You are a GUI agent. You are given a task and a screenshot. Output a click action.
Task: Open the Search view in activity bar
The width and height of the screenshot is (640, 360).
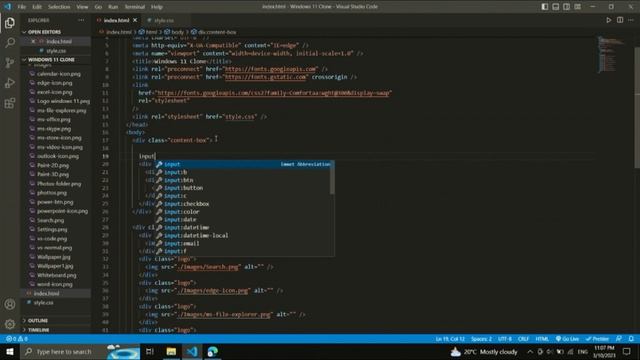[x=10, y=42]
